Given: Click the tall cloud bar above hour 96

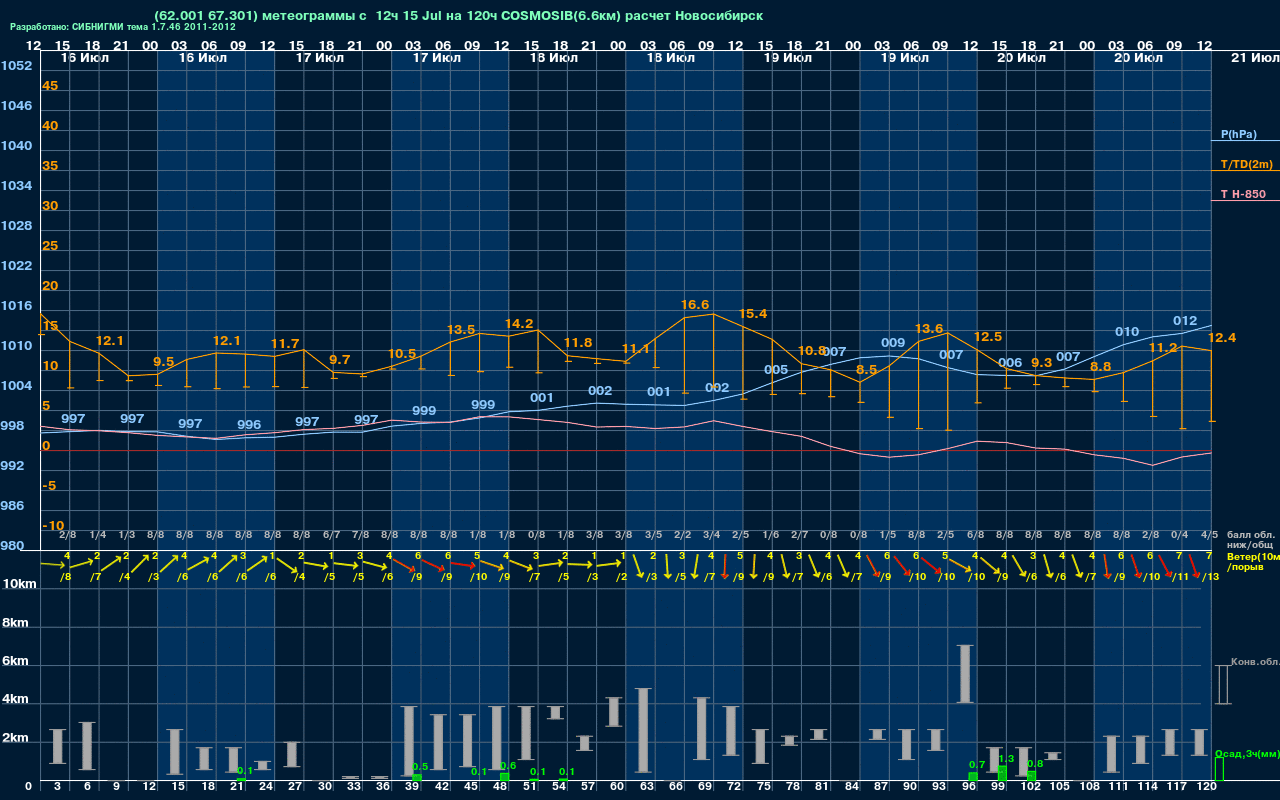Looking at the screenshot, I should click(x=964, y=673).
